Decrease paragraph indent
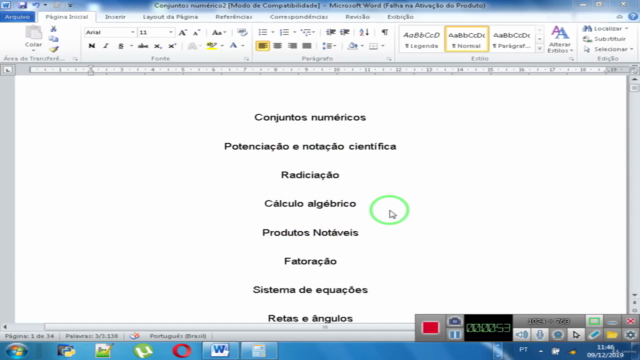Viewport: 640px width, 360px height. pos(331,32)
